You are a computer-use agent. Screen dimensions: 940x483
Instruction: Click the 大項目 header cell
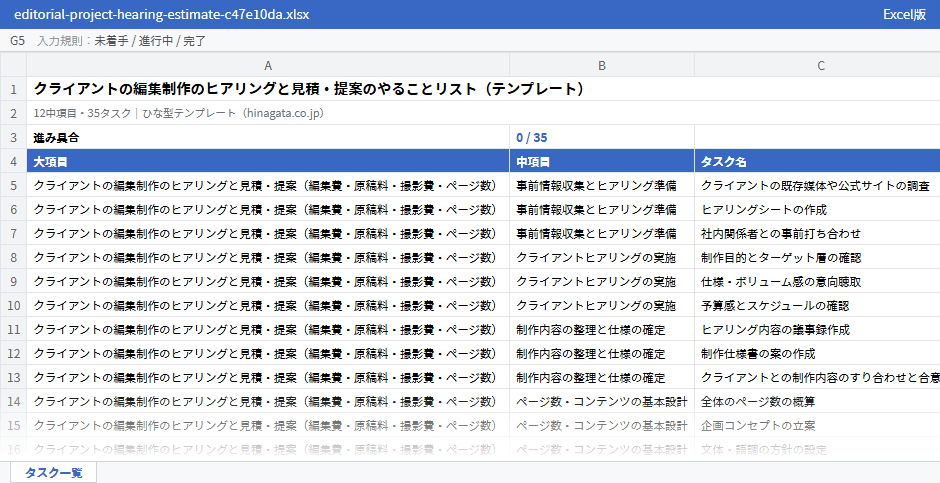pyautogui.click(x=268, y=161)
